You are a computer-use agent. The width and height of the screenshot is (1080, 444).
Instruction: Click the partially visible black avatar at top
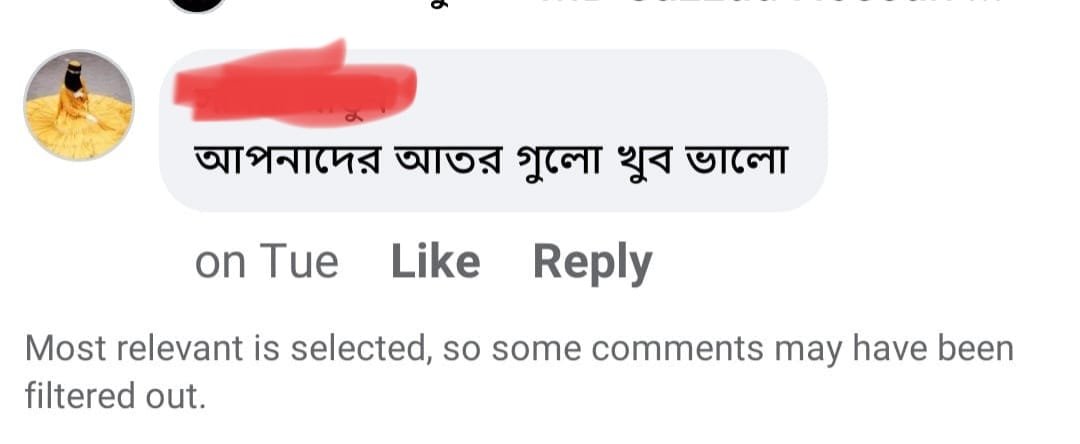(x=196, y=5)
